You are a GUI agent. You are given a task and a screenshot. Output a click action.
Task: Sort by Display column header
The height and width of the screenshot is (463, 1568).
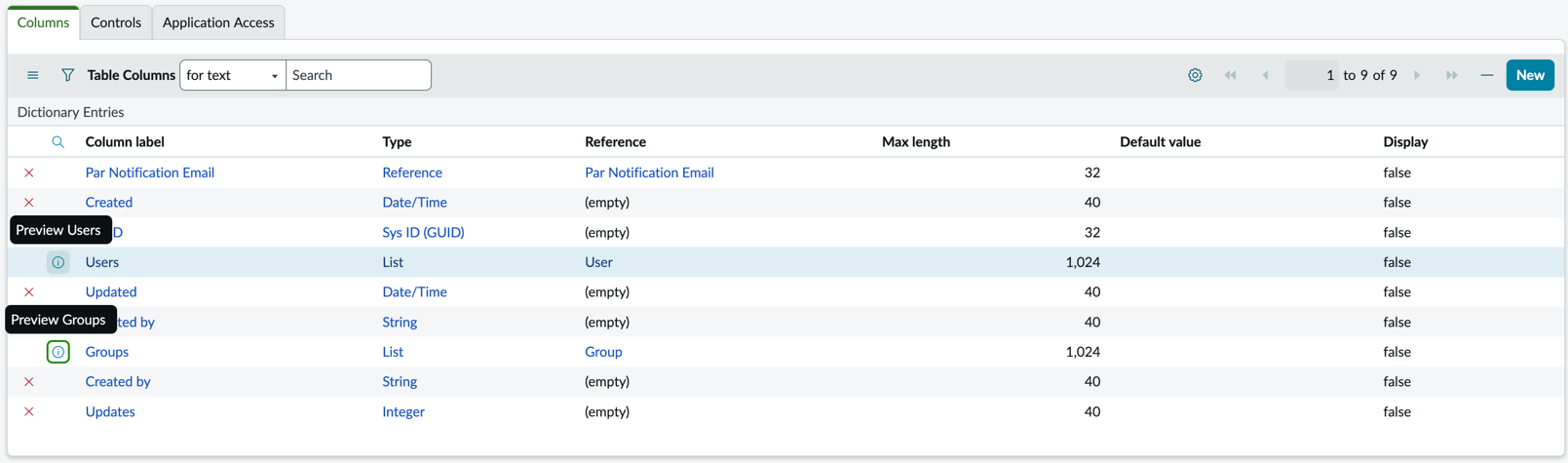(x=1405, y=142)
